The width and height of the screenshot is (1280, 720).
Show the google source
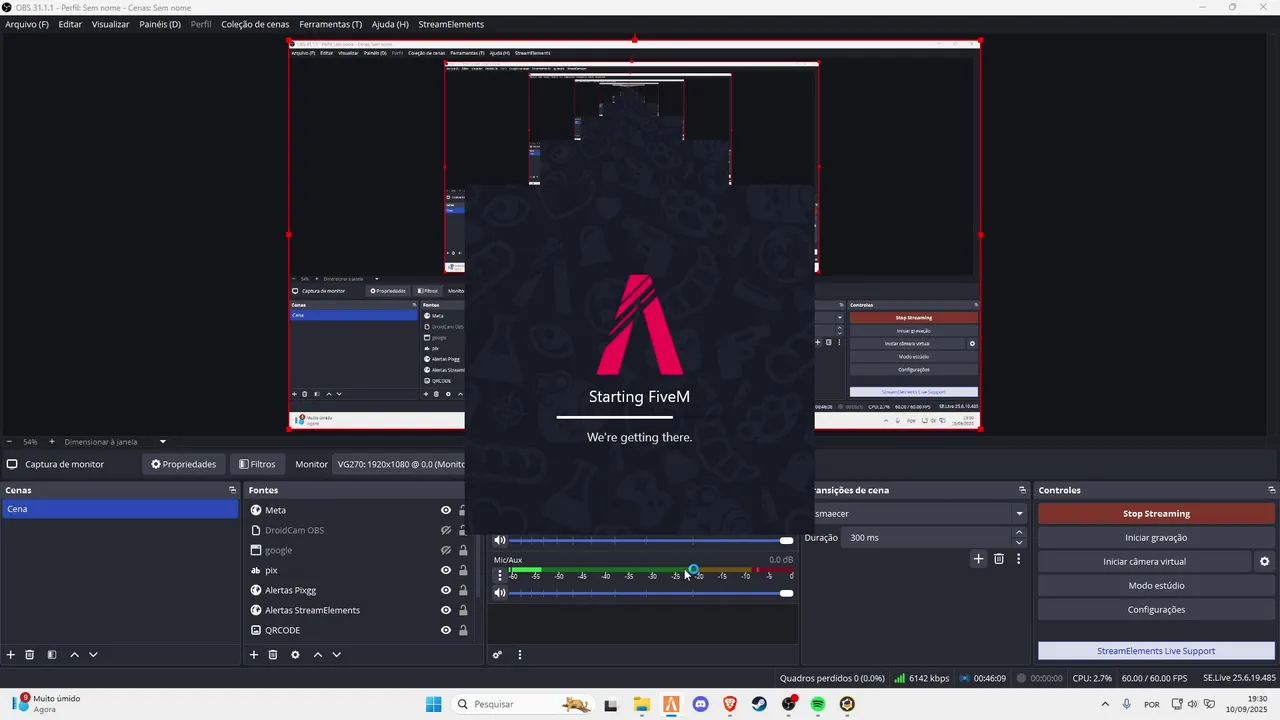446,550
